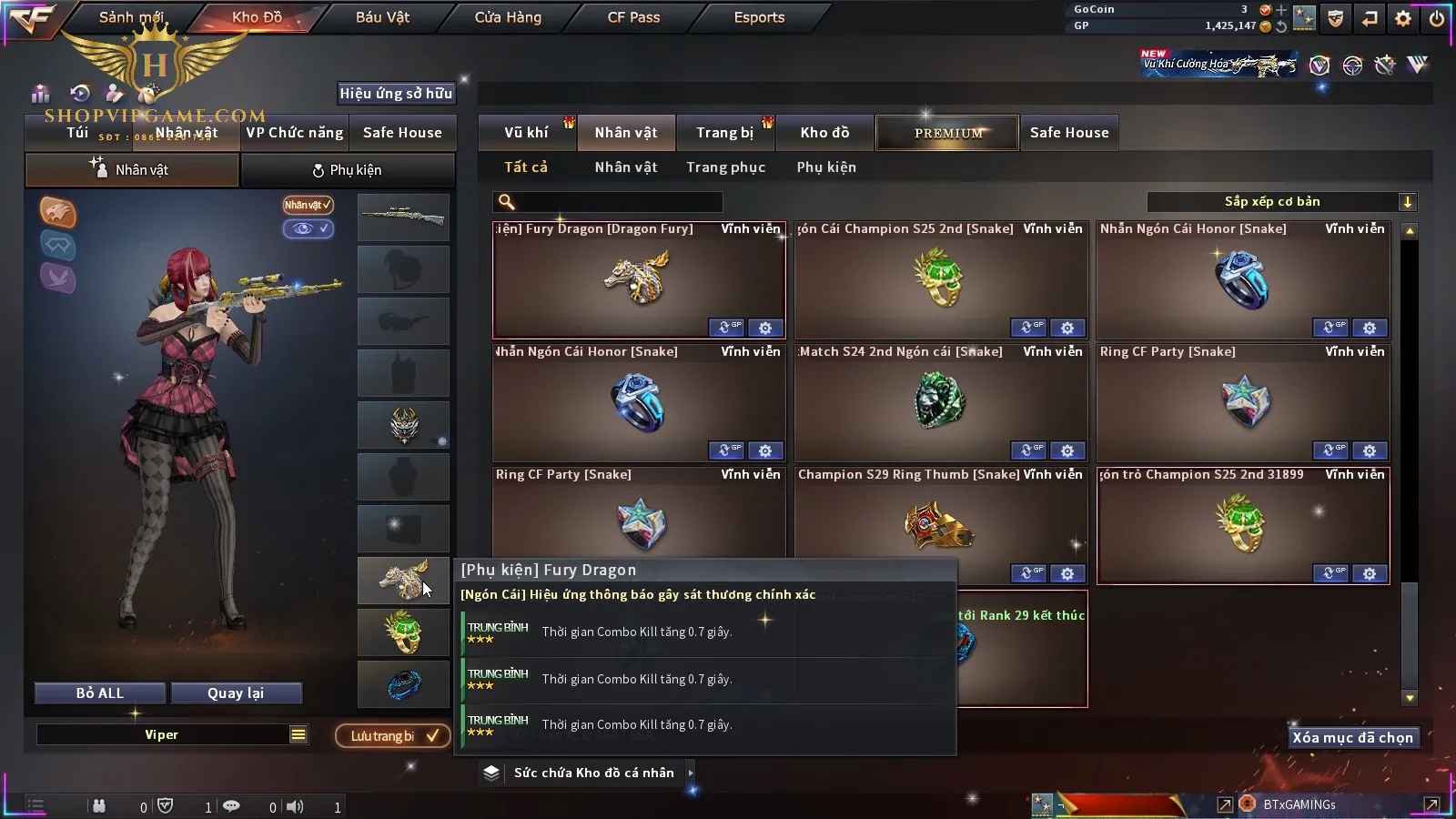Open the Sắp xếp cơ bản dropdown
This screenshot has width=1456, height=819.
(1281, 202)
